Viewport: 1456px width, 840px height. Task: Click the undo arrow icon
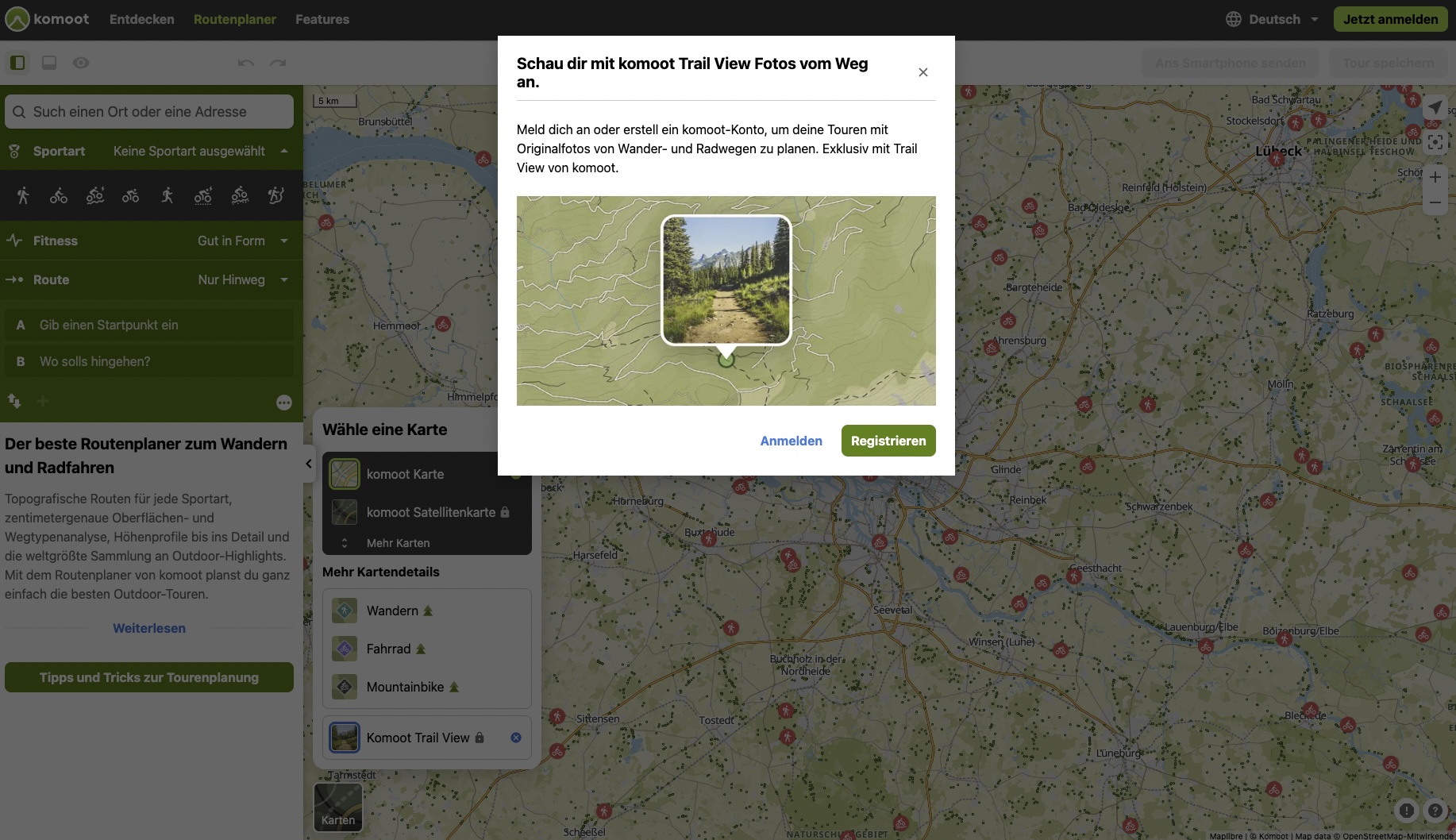(x=245, y=63)
